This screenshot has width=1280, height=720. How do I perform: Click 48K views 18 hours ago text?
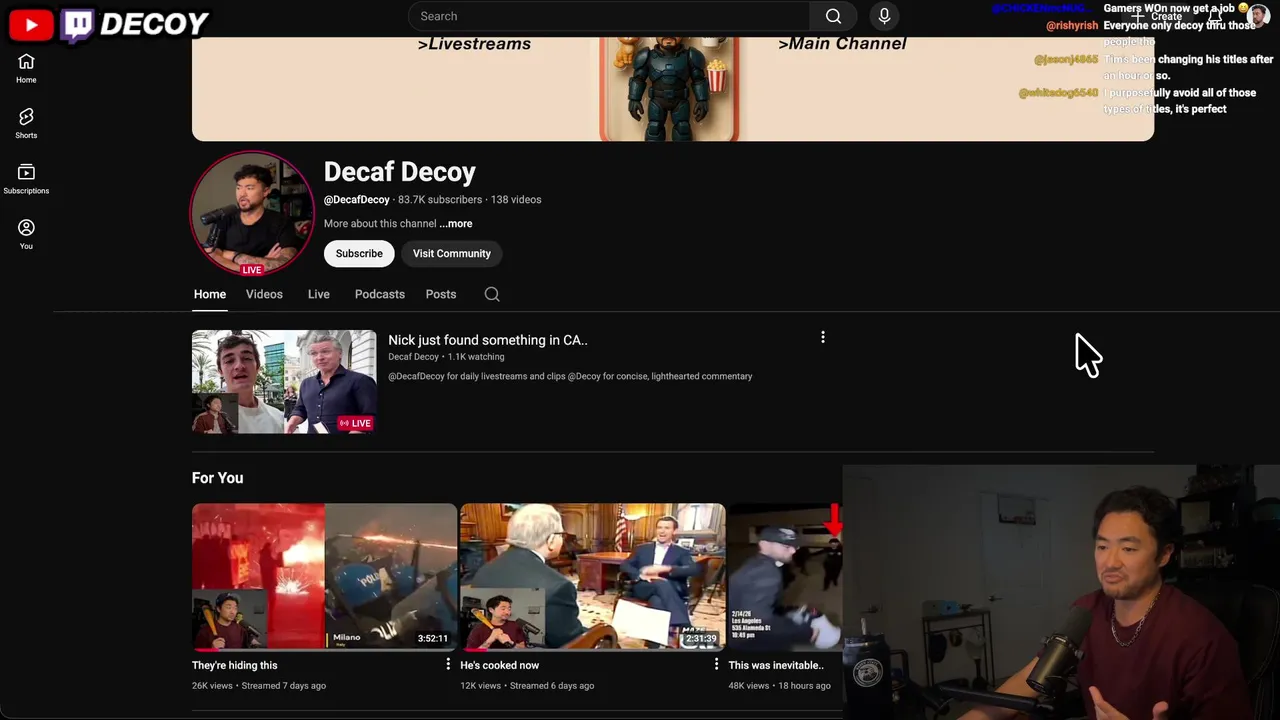(780, 686)
